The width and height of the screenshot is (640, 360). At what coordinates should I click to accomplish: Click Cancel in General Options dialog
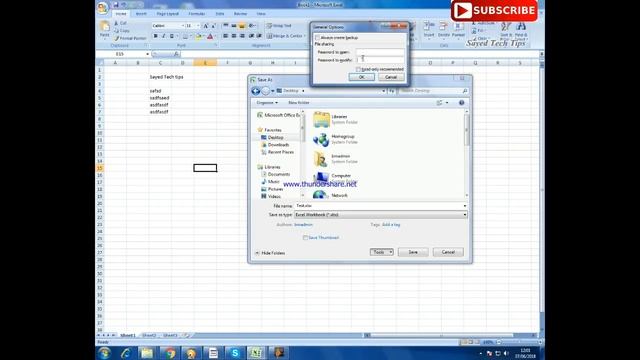pyautogui.click(x=391, y=77)
